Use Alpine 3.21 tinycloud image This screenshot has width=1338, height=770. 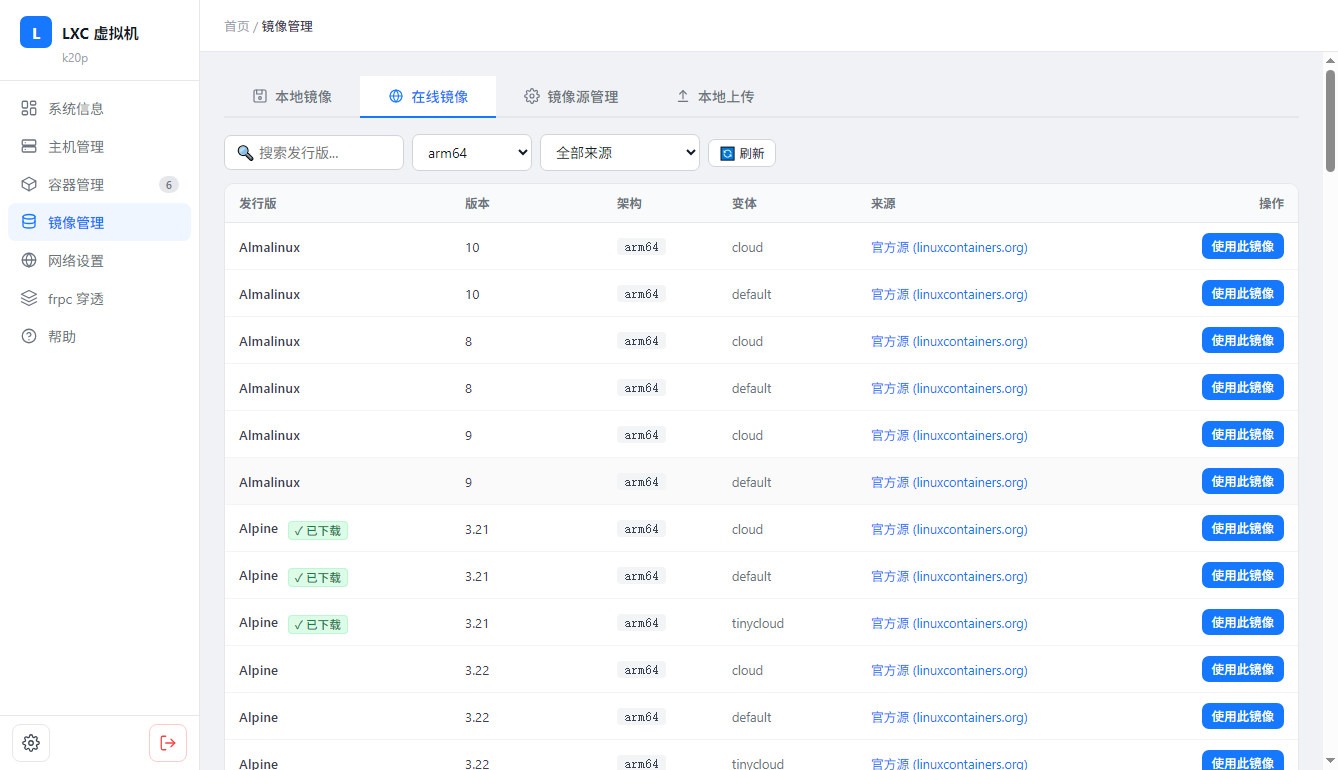click(1242, 622)
